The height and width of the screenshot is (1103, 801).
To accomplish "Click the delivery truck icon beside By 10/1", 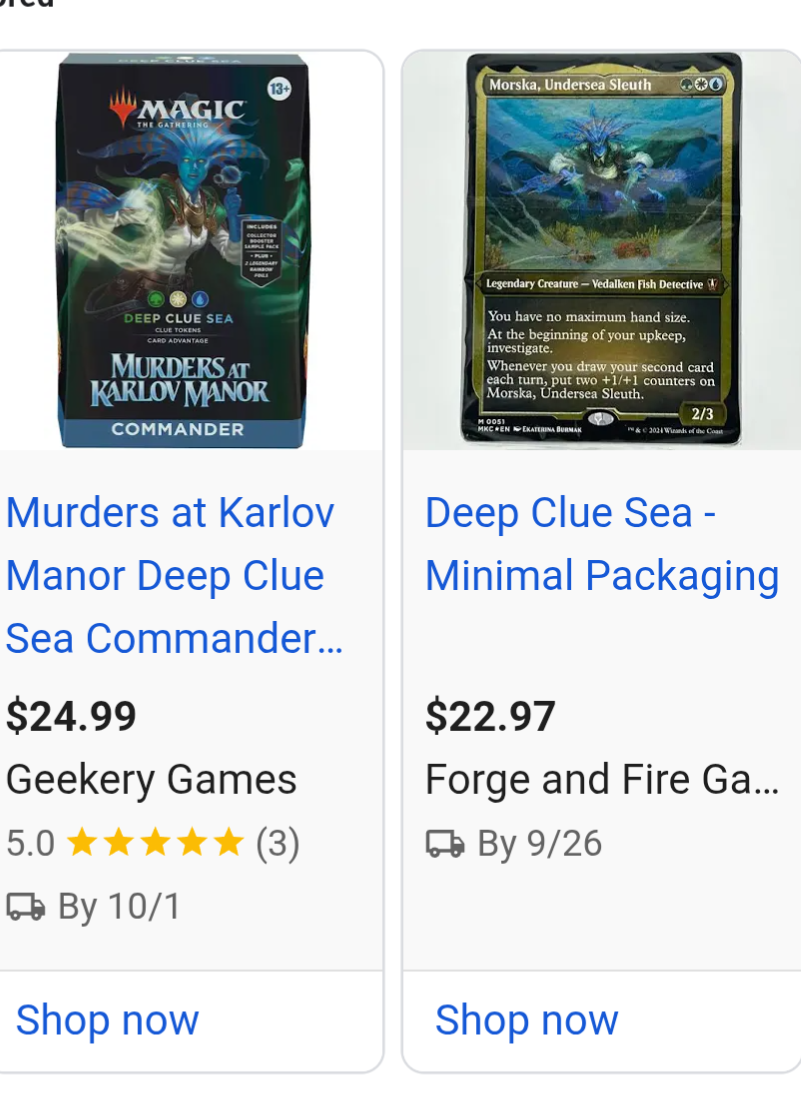I will point(26,907).
